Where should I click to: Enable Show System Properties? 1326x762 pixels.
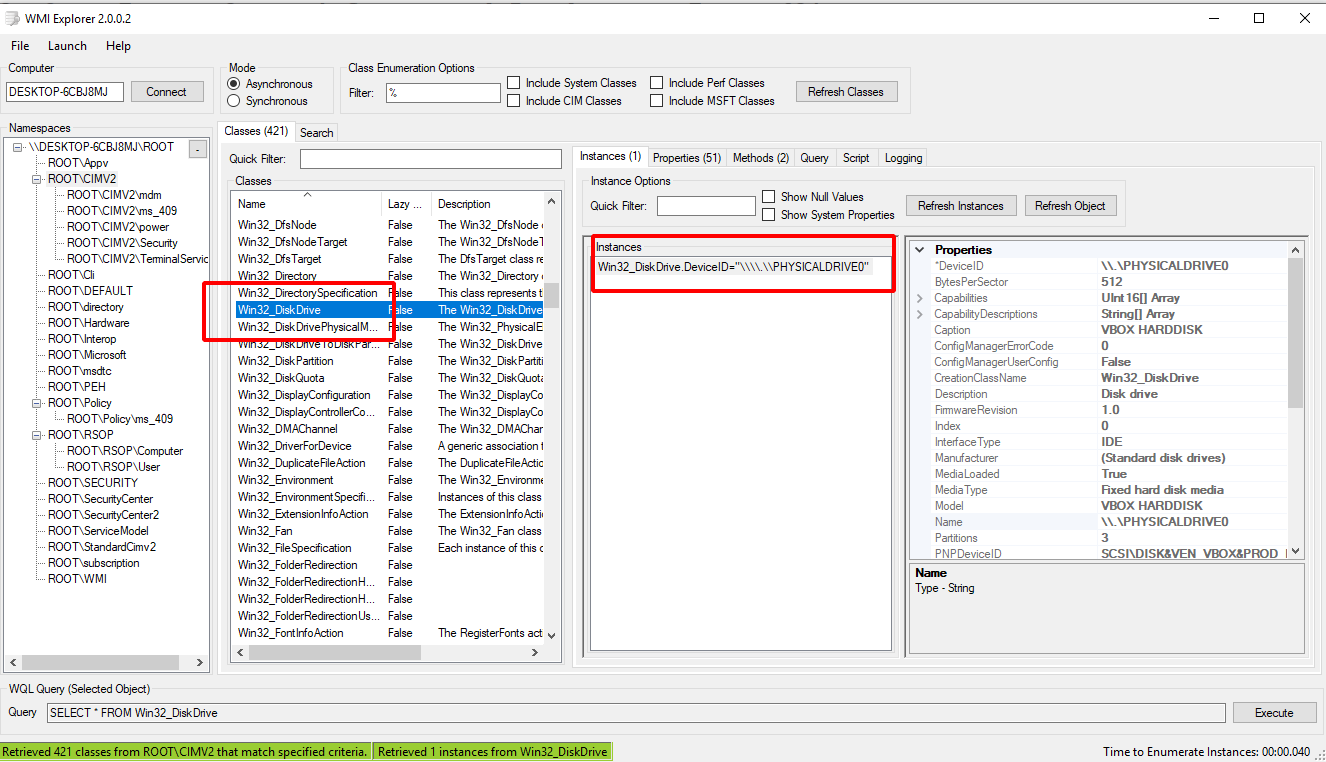[x=769, y=214]
